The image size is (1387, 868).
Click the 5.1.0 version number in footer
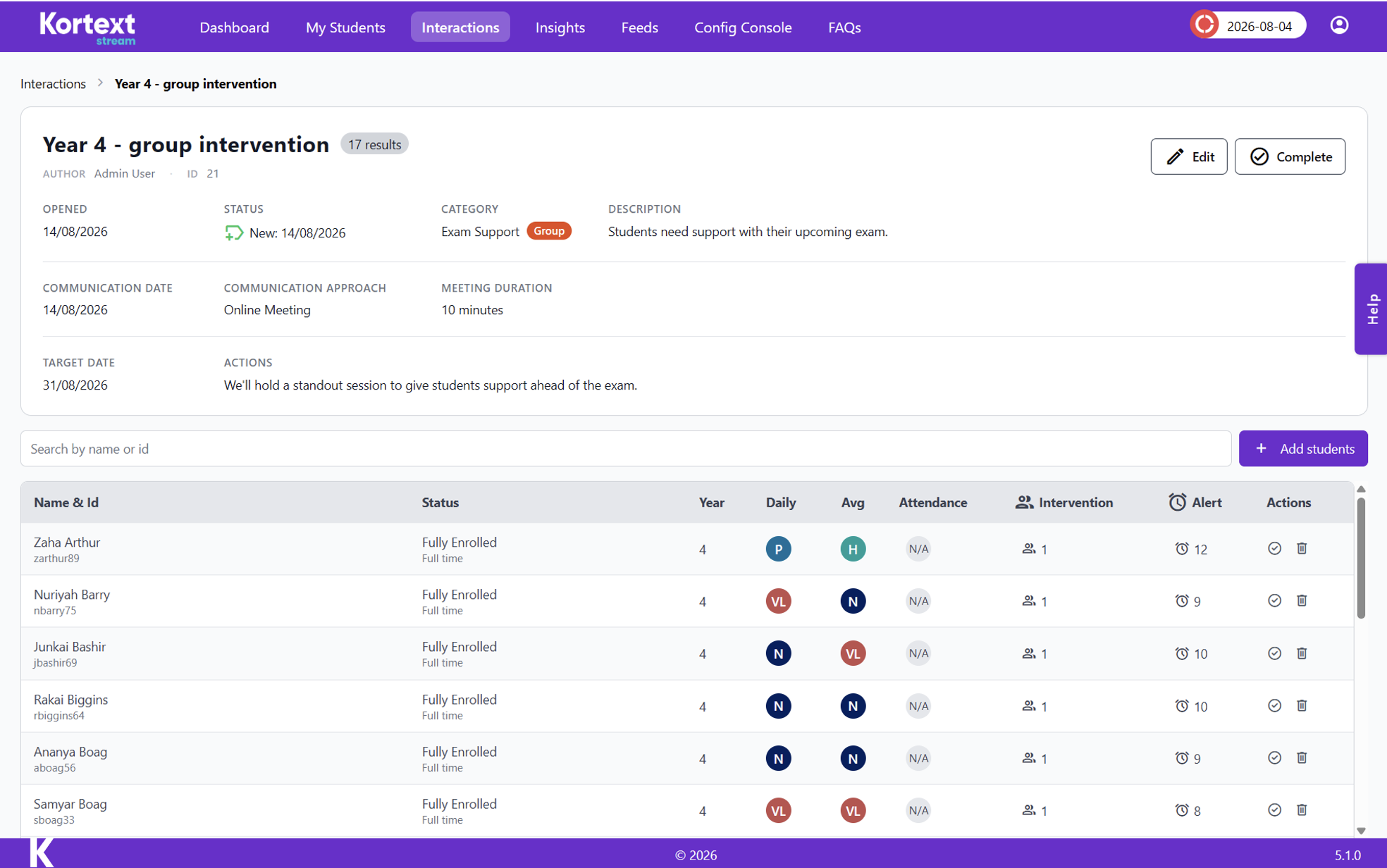tap(1347, 855)
